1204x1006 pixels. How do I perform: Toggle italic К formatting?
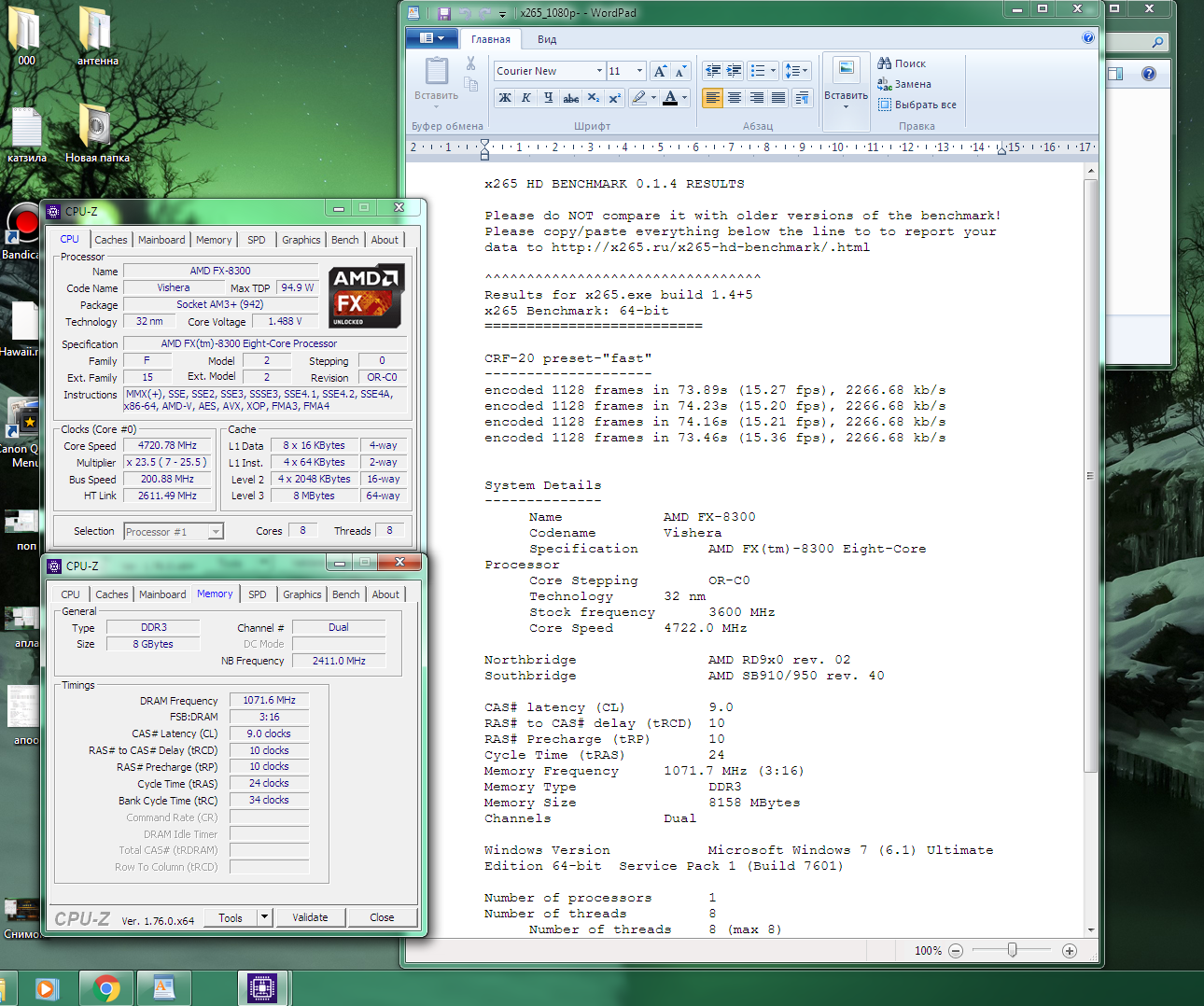(526, 98)
